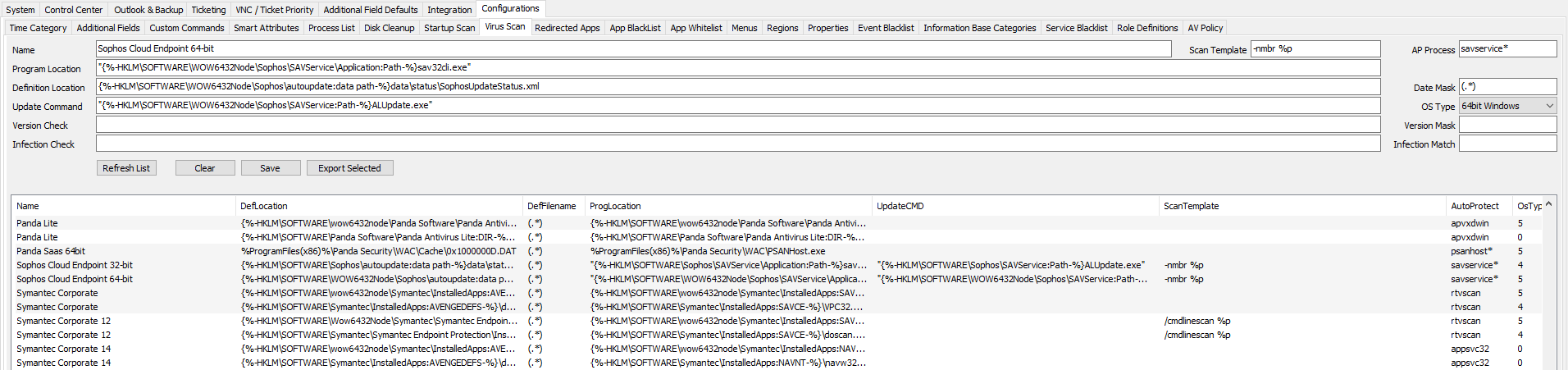Switch to Smart Attributes sub-tab
Image resolution: width=1568 pixels, height=370 pixels.
267,28
